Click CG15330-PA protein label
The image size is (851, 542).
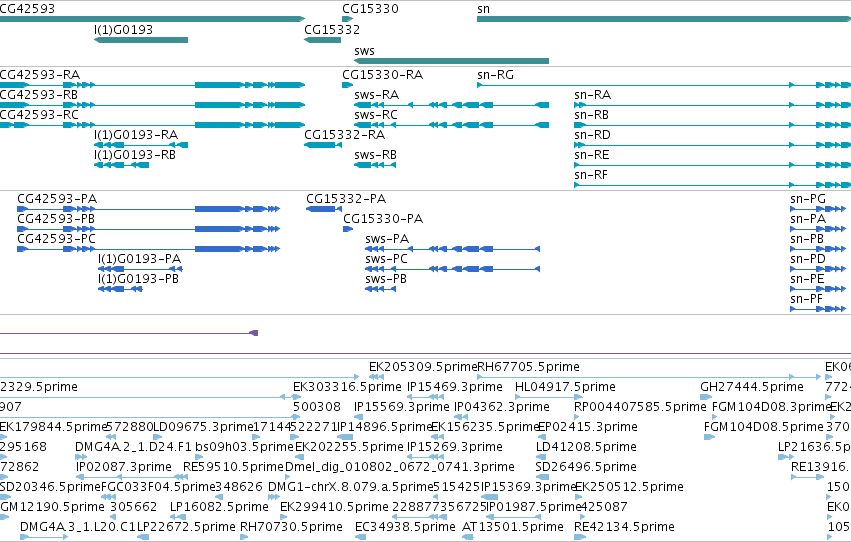coord(383,219)
